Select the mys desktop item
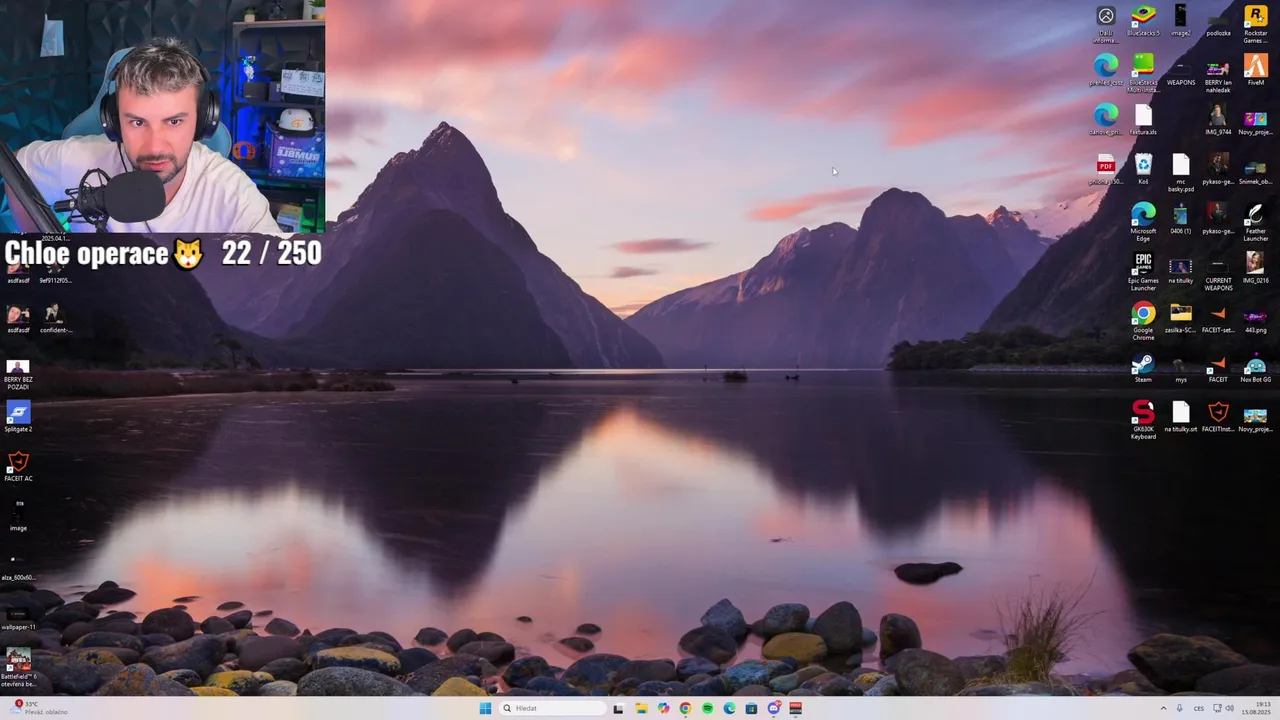Screen dimensions: 1280x720 (1181, 368)
